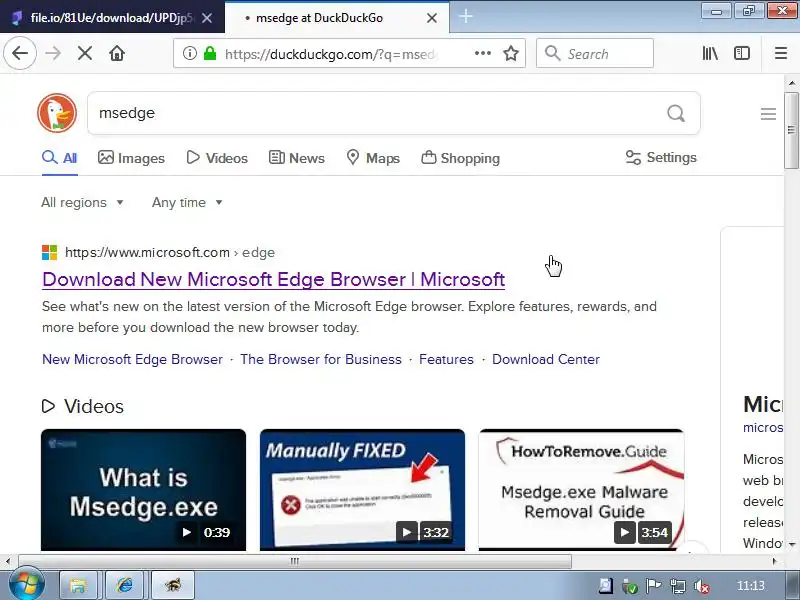Open DuckDuckGo Settings dropdown

pos(661,158)
